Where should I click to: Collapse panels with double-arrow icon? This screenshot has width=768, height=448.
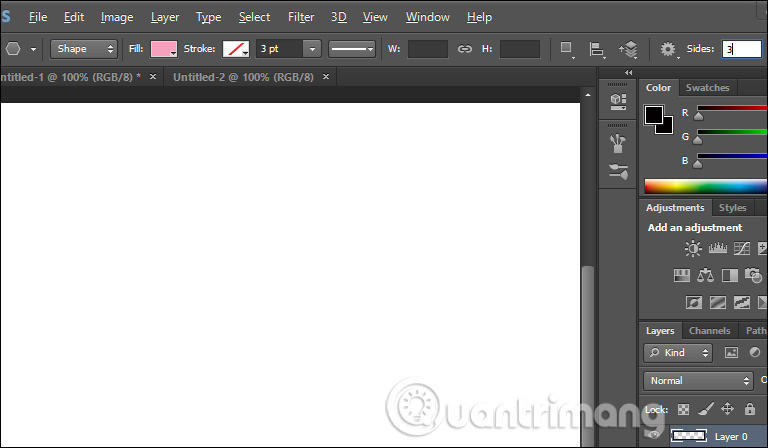point(628,72)
